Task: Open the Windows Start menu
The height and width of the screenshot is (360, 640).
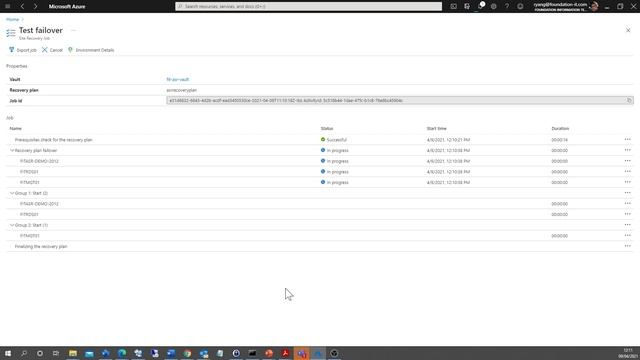Action: click(7, 353)
